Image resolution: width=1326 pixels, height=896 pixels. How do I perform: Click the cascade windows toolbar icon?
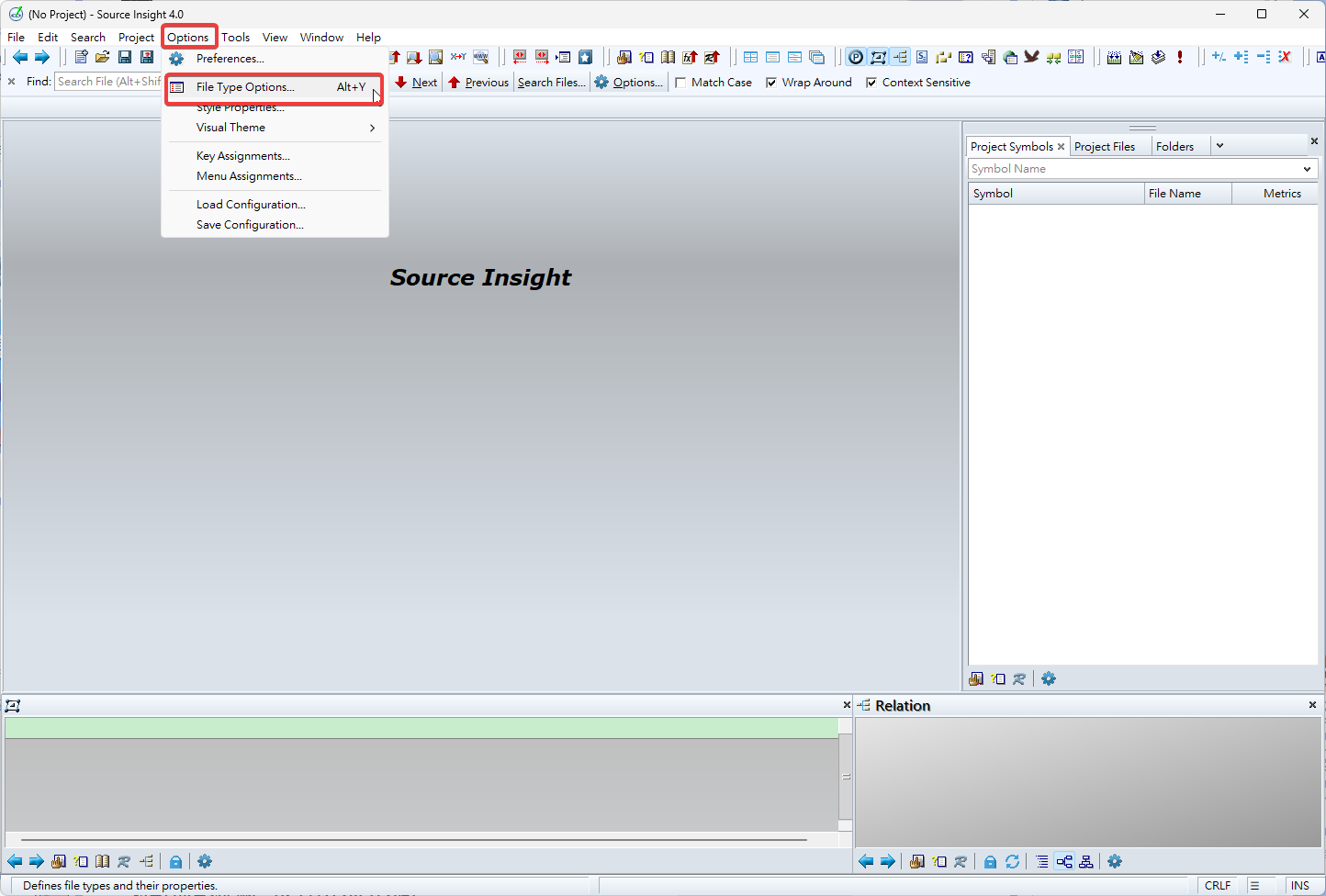click(x=816, y=57)
